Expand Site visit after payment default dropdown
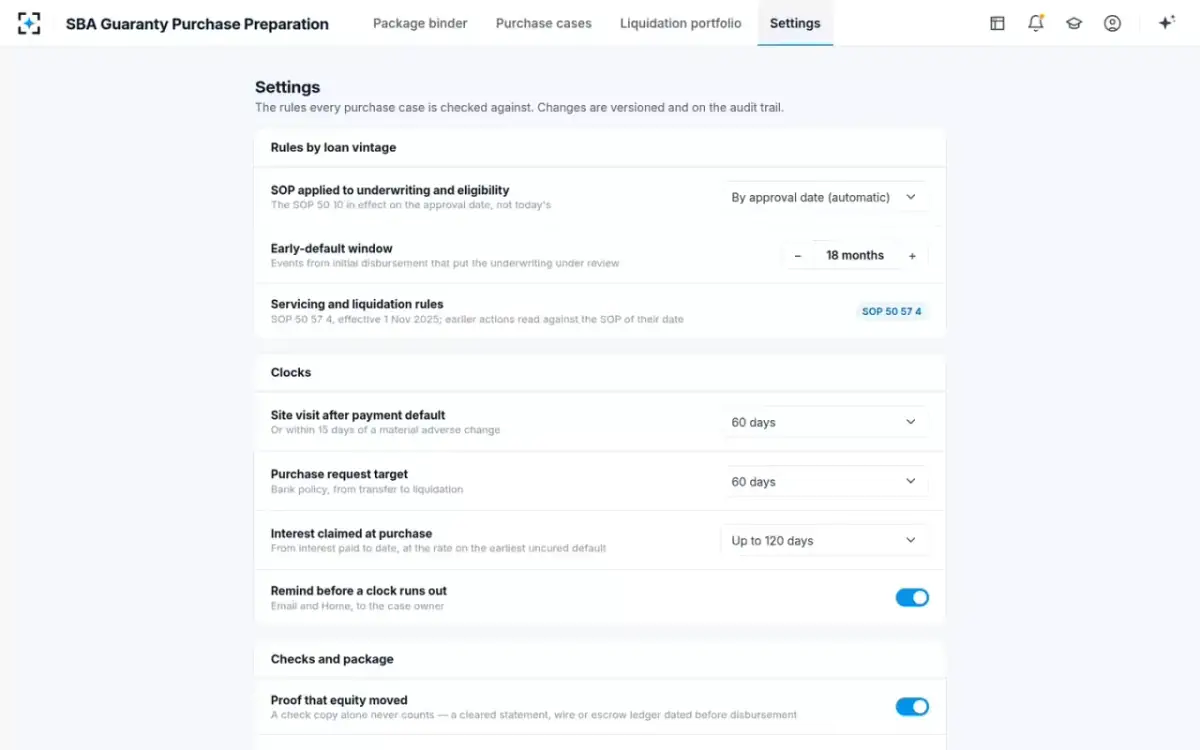1200x750 pixels. pos(825,422)
